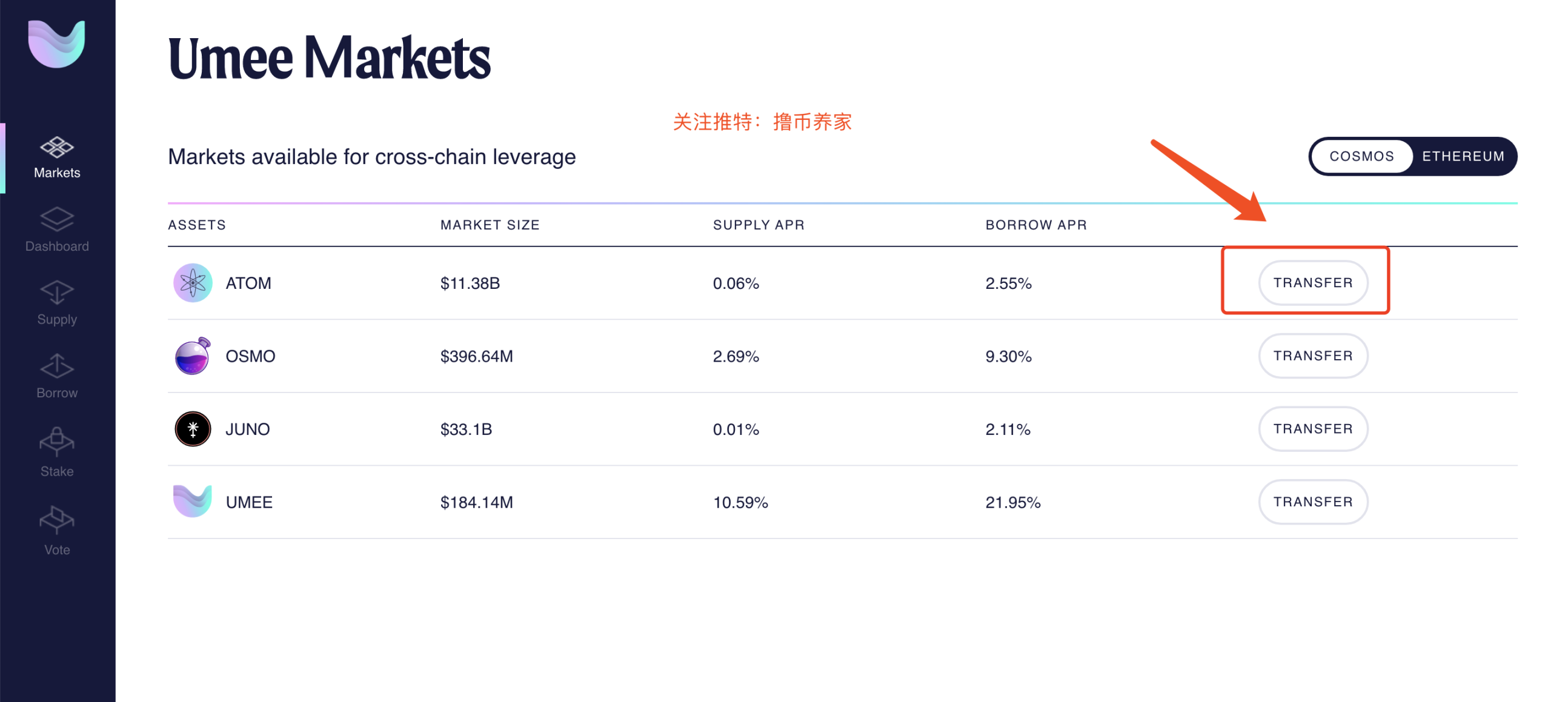This screenshot has height=702, width=1568.
Task: Click the BORROW APR column header
Action: (x=1036, y=225)
